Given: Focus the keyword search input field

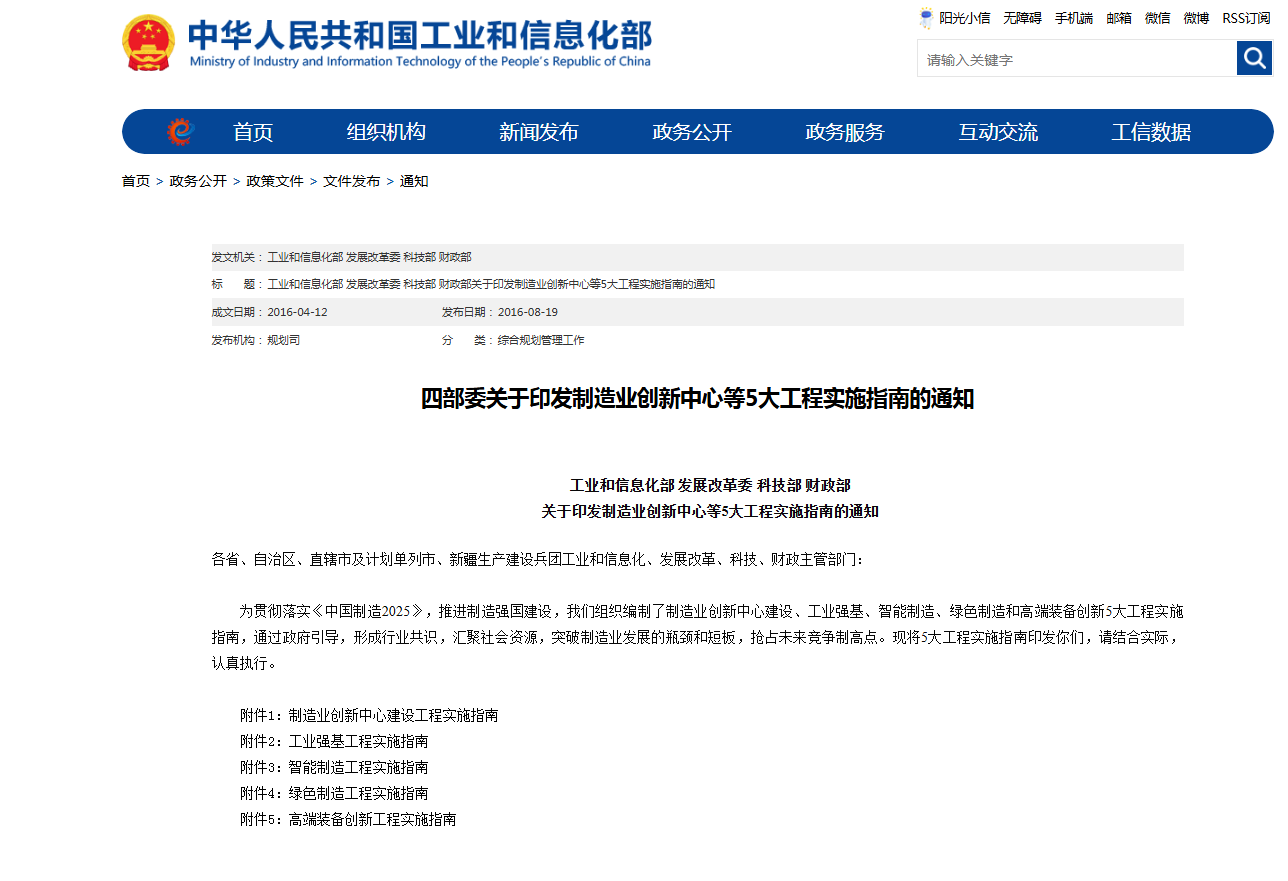Looking at the screenshot, I should click(x=1076, y=59).
